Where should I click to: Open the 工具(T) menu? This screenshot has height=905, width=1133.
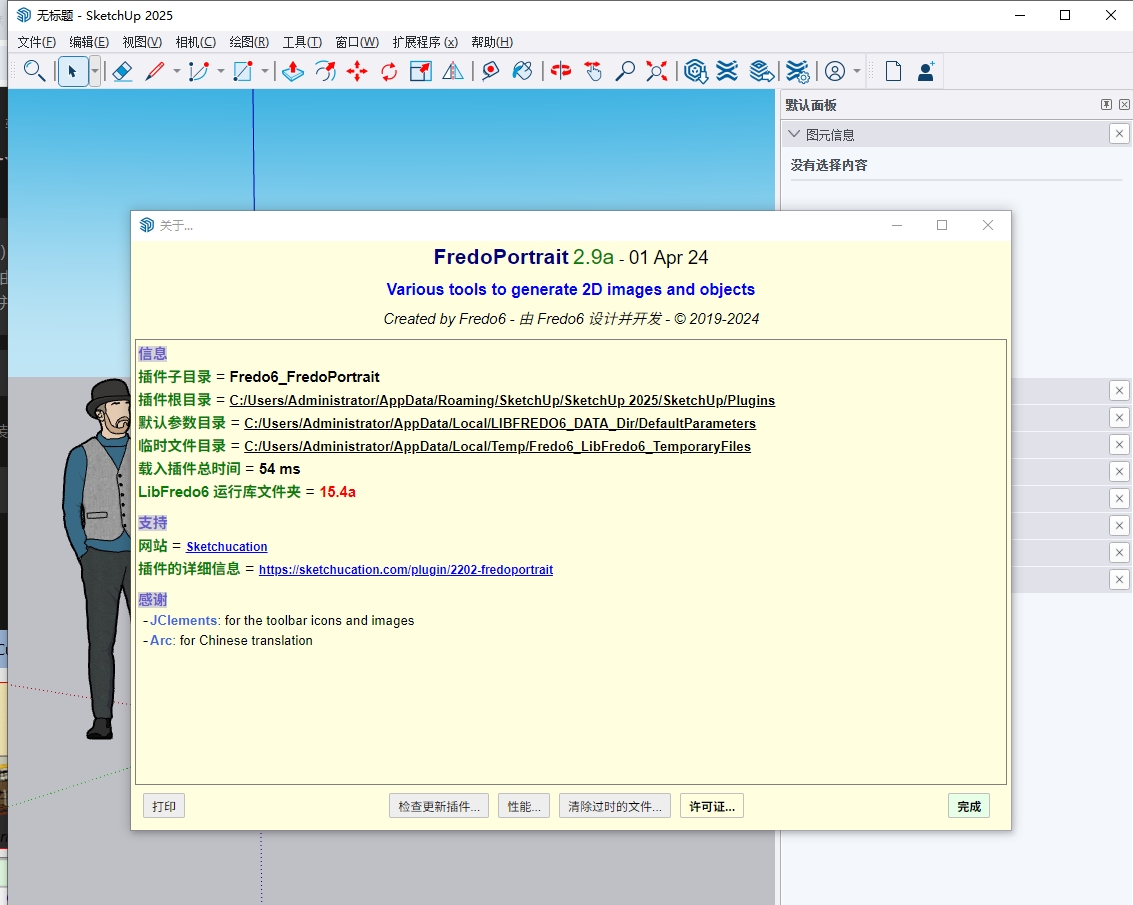tap(302, 42)
